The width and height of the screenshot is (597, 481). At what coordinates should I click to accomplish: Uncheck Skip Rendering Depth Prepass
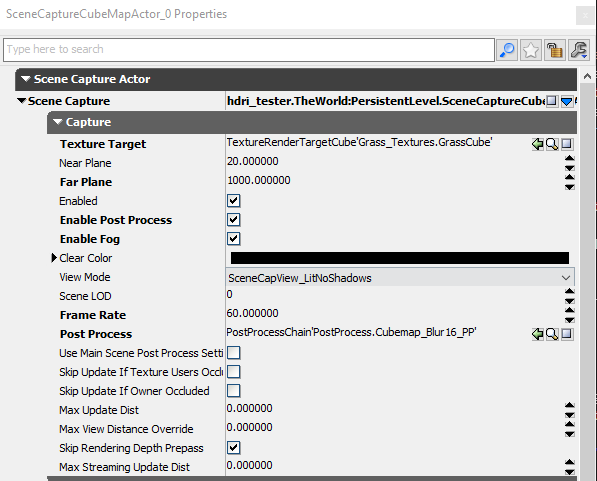click(233, 448)
